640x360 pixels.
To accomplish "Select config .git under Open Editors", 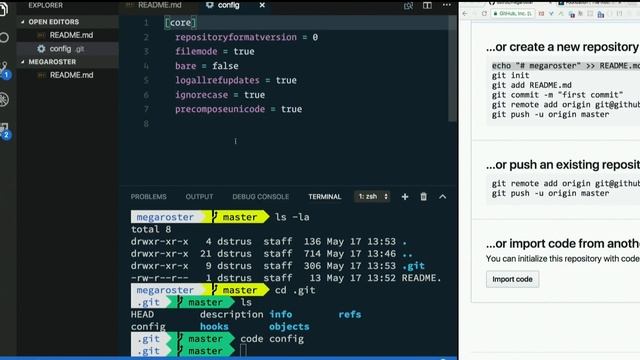I will [x=67, y=49].
